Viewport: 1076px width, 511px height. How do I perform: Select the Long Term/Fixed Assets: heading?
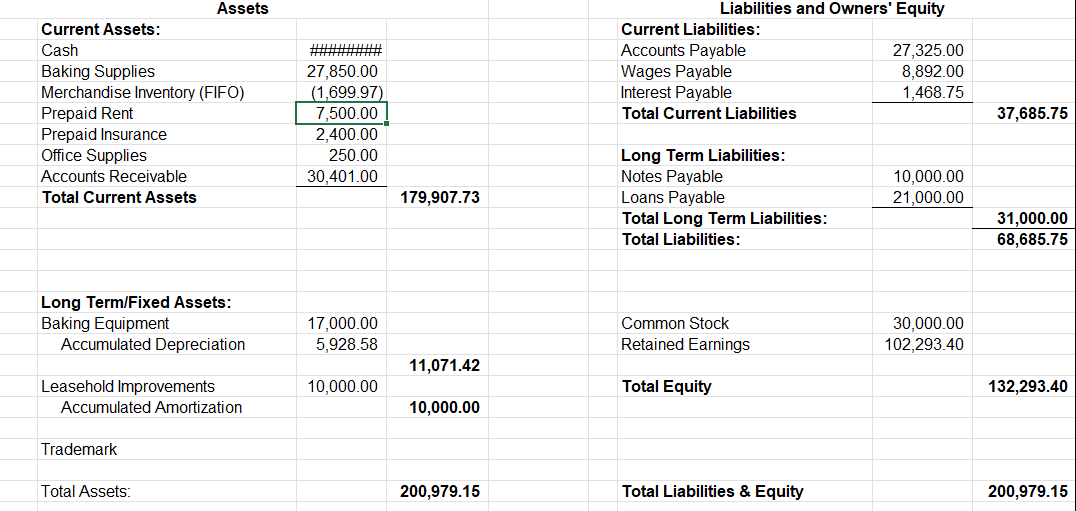point(137,302)
